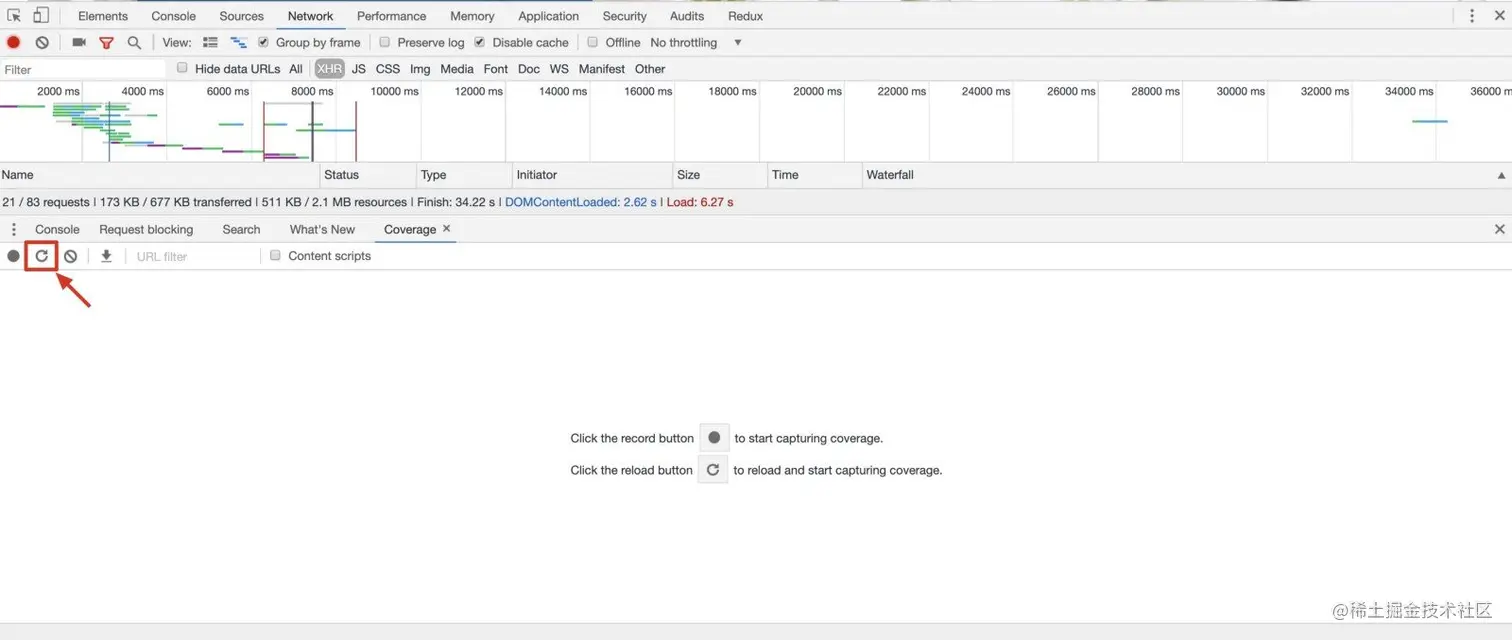Filter requests by Img
This screenshot has width=1512, height=640.
(x=420, y=69)
